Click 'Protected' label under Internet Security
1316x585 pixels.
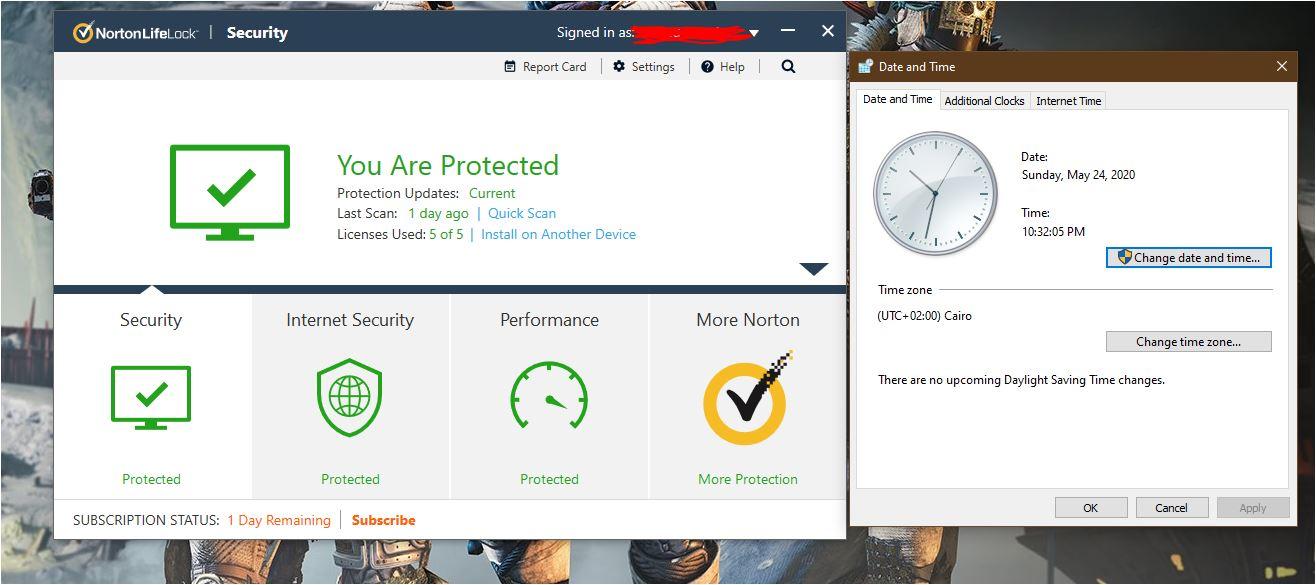pyautogui.click(x=350, y=479)
